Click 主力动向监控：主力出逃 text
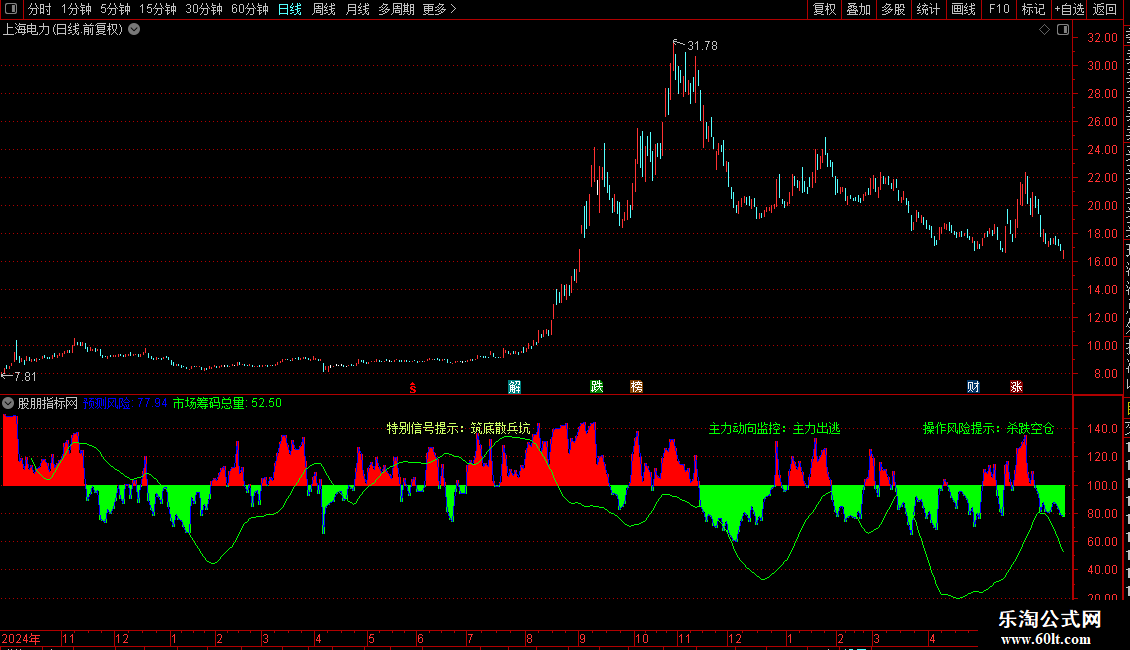 pyautogui.click(x=775, y=429)
